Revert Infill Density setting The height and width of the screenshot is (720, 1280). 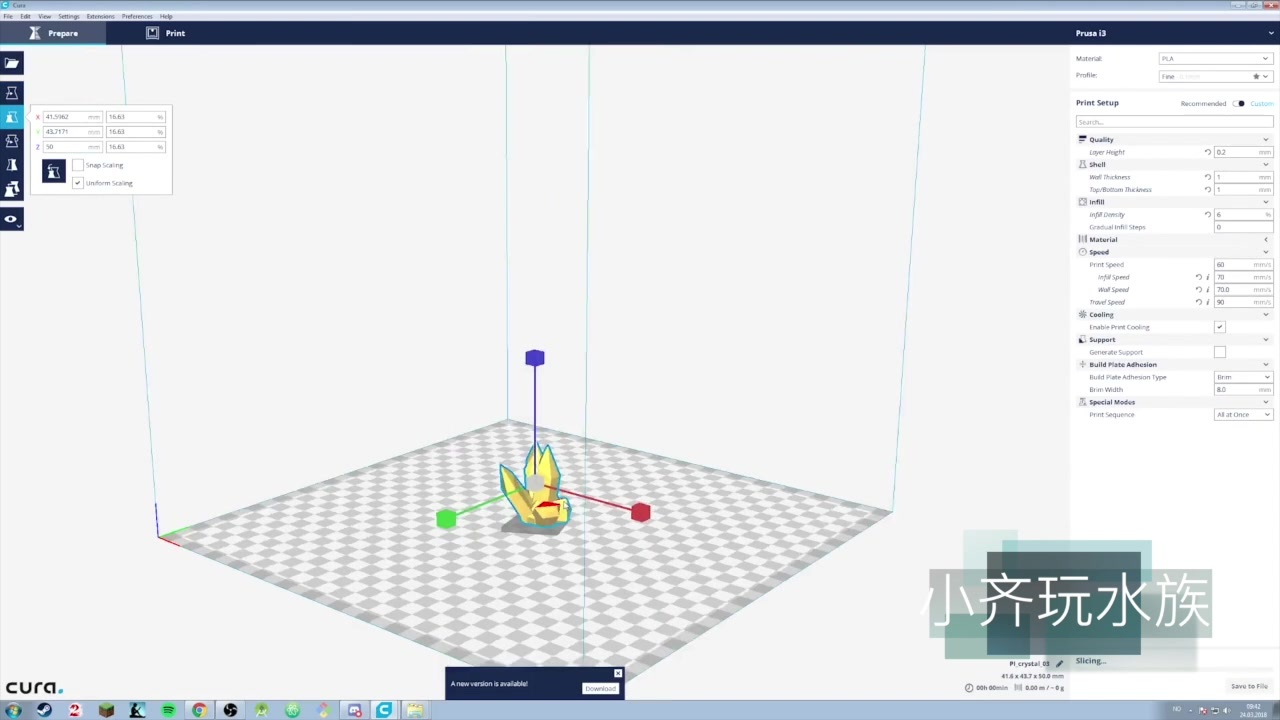(x=1207, y=214)
